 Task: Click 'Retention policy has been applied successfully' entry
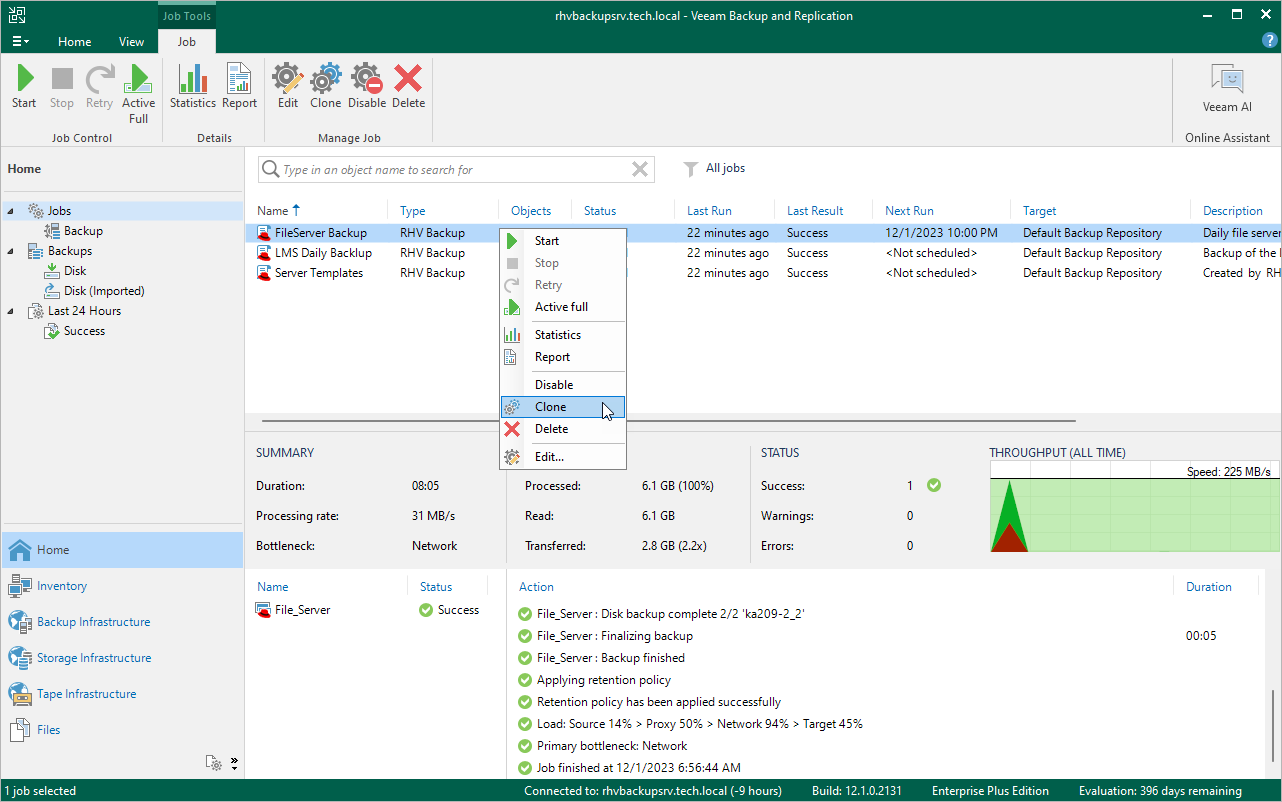658,702
